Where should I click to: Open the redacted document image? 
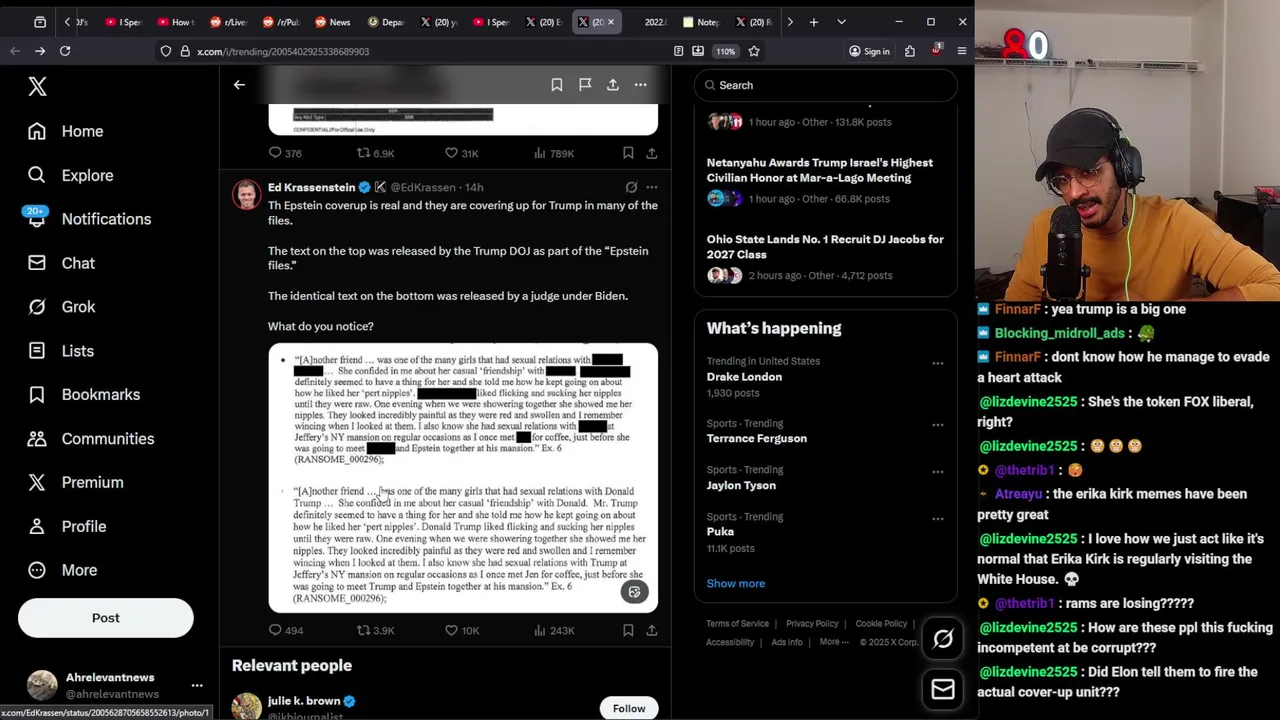(x=463, y=478)
